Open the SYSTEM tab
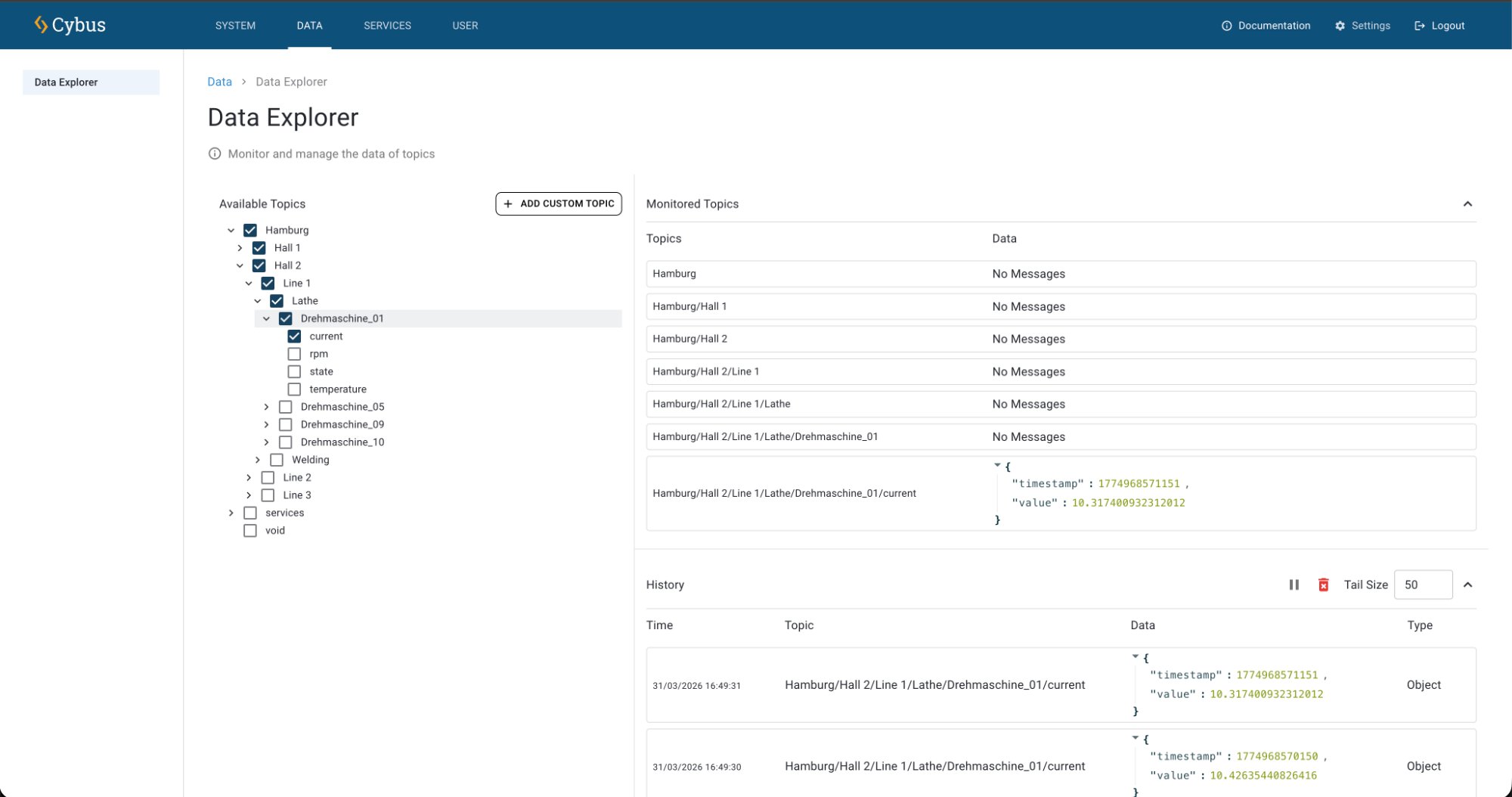This screenshot has height=797, width=1512. [235, 26]
